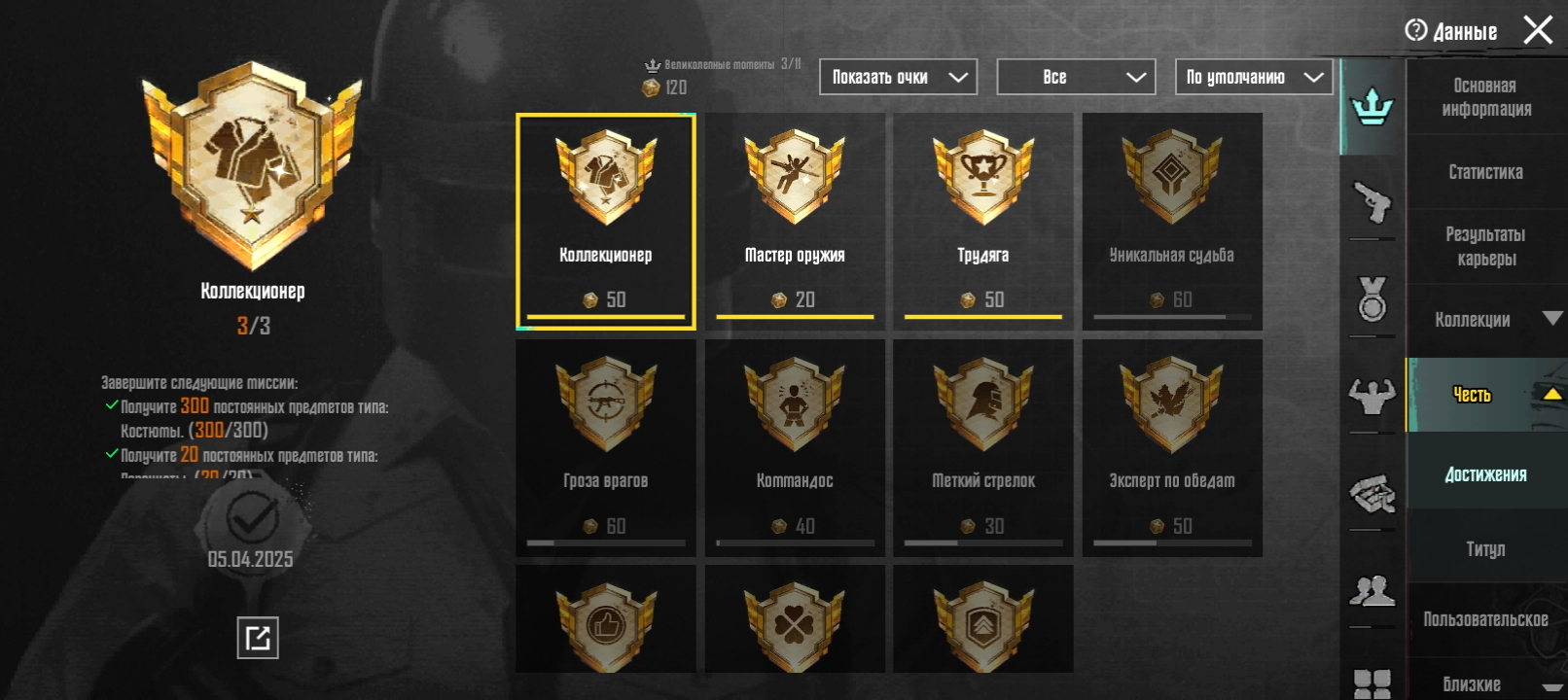The width and height of the screenshot is (1568, 700).
Task: Click the completed checkmark stamp above the date
Action: [x=251, y=517]
